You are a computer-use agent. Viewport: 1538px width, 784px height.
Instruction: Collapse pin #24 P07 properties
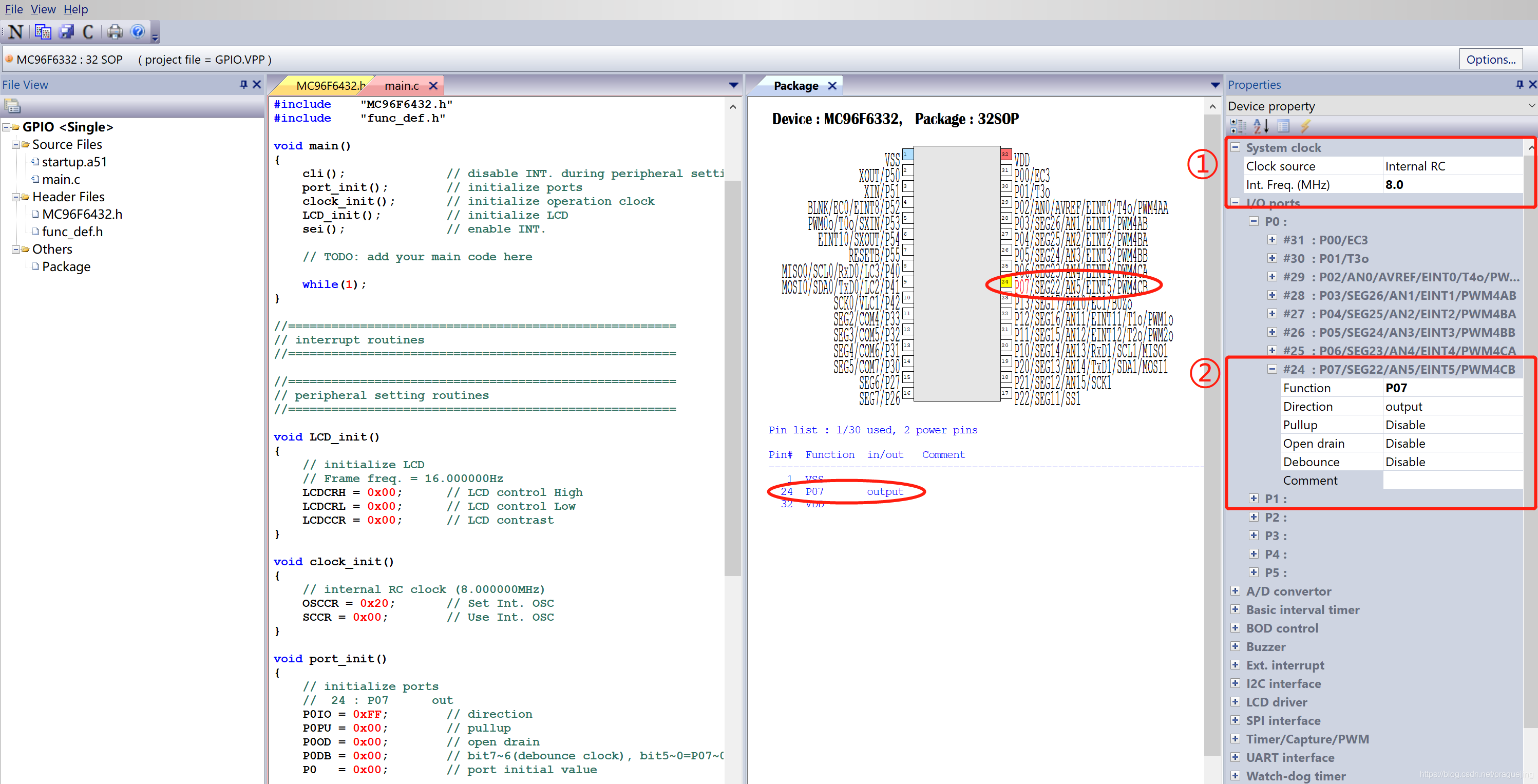click(x=1273, y=369)
